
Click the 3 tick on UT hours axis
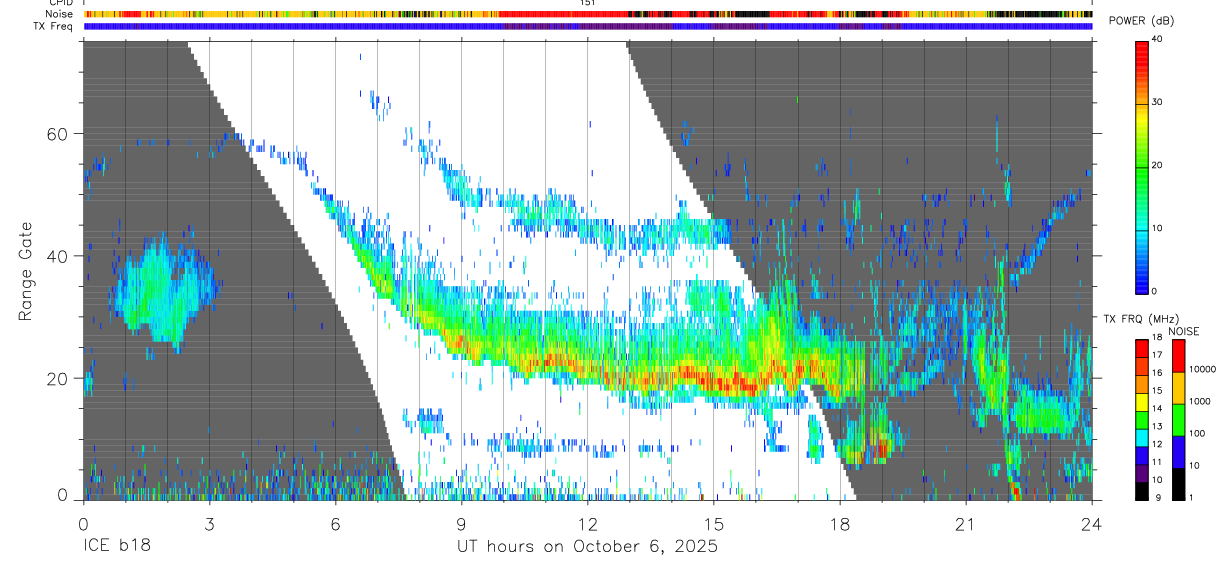(x=209, y=524)
